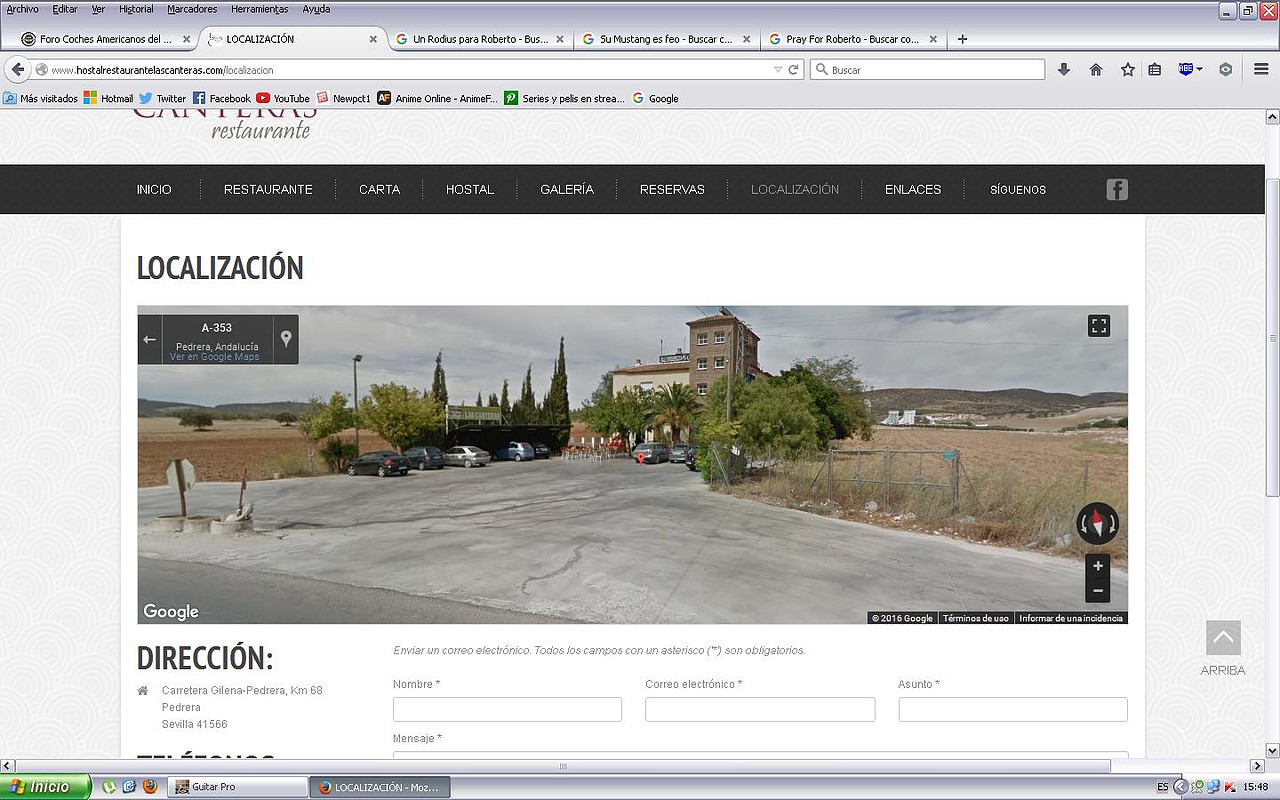The height and width of the screenshot is (800, 1280).
Task: Open the Archivo menu
Action: pos(22,9)
